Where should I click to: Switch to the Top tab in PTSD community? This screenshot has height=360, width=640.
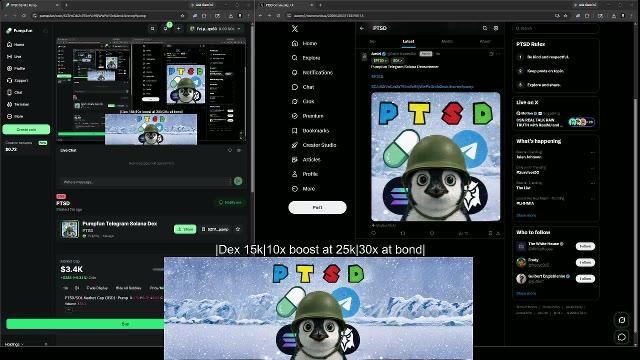[372, 41]
